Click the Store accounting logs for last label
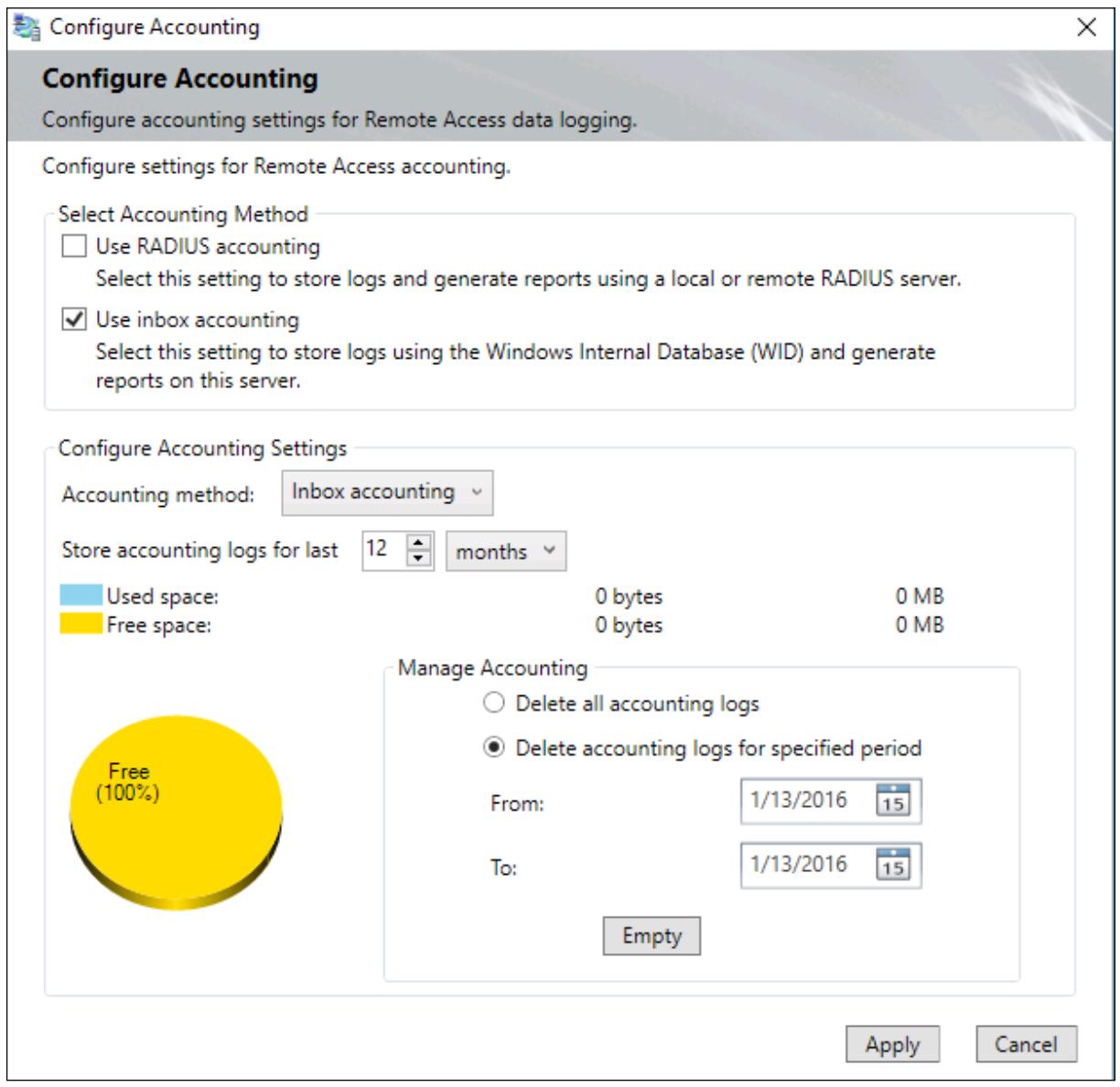This screenshot has width=1120, height=1087. tap(199, 551)
